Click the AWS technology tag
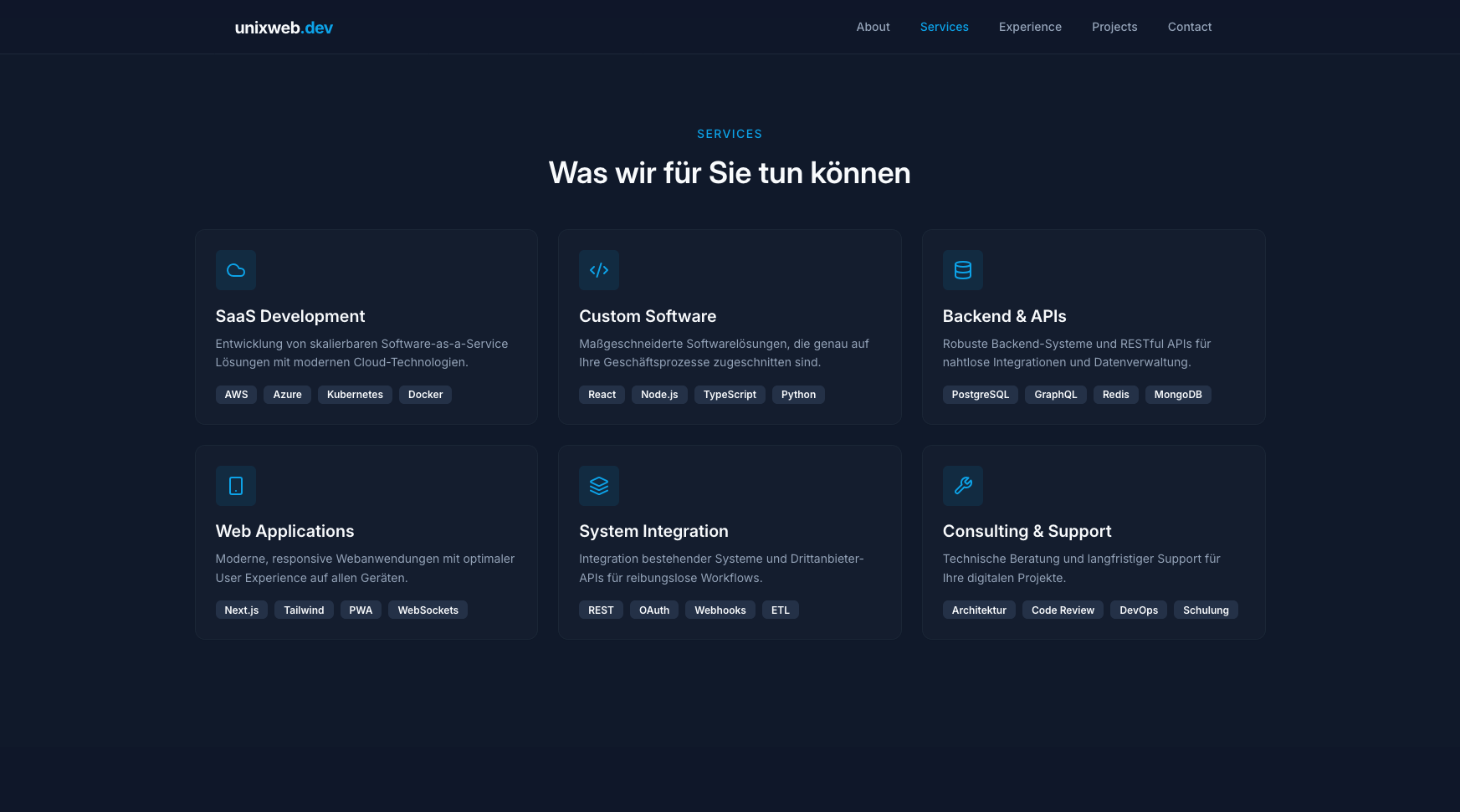 pyautogui.click(x=236, y=394)
